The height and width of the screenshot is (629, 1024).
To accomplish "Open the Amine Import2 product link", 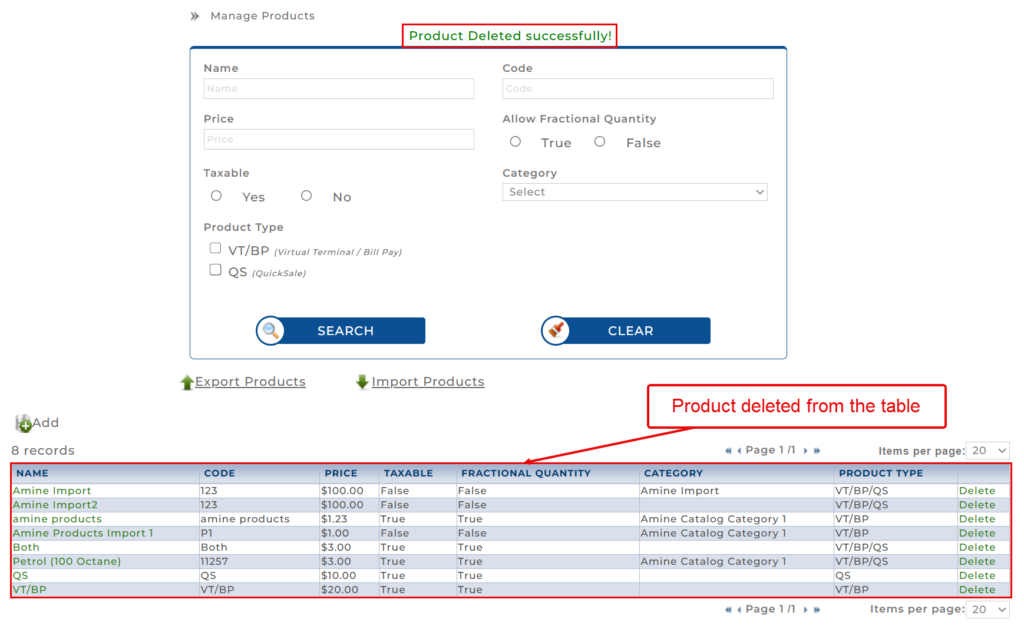I will coord(55,505).
